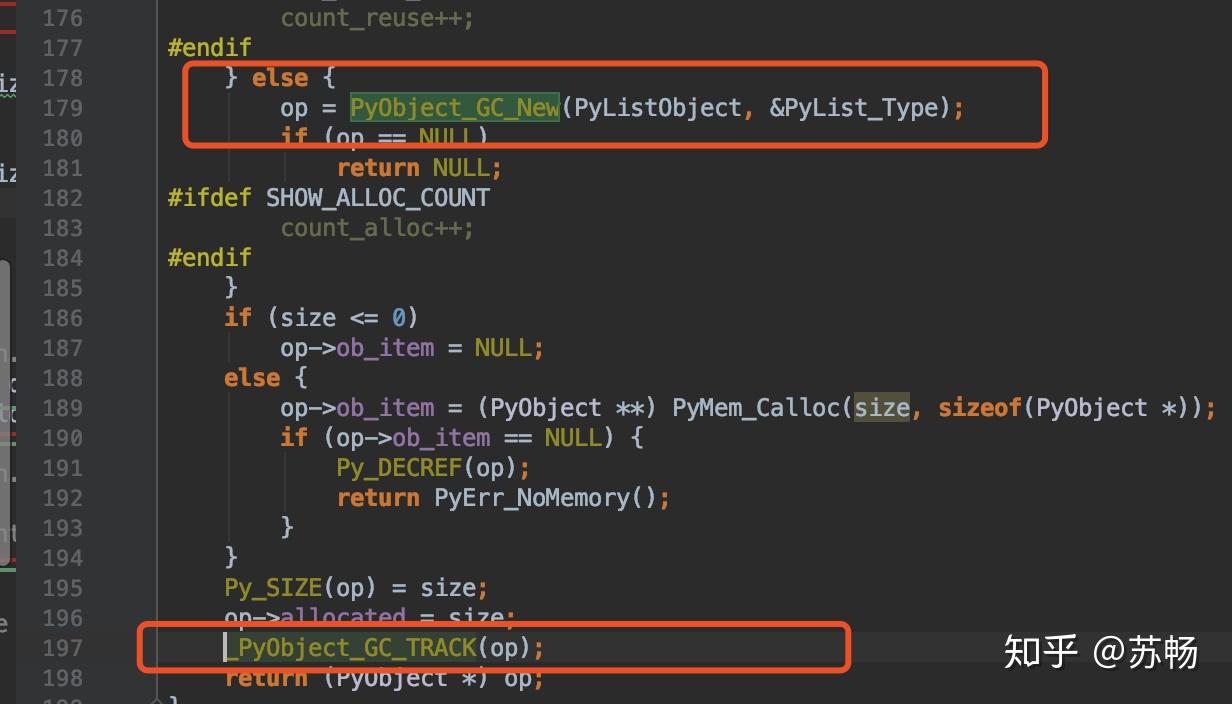
Task: Click the return keyword on line 181
Action: click(378, 167)
